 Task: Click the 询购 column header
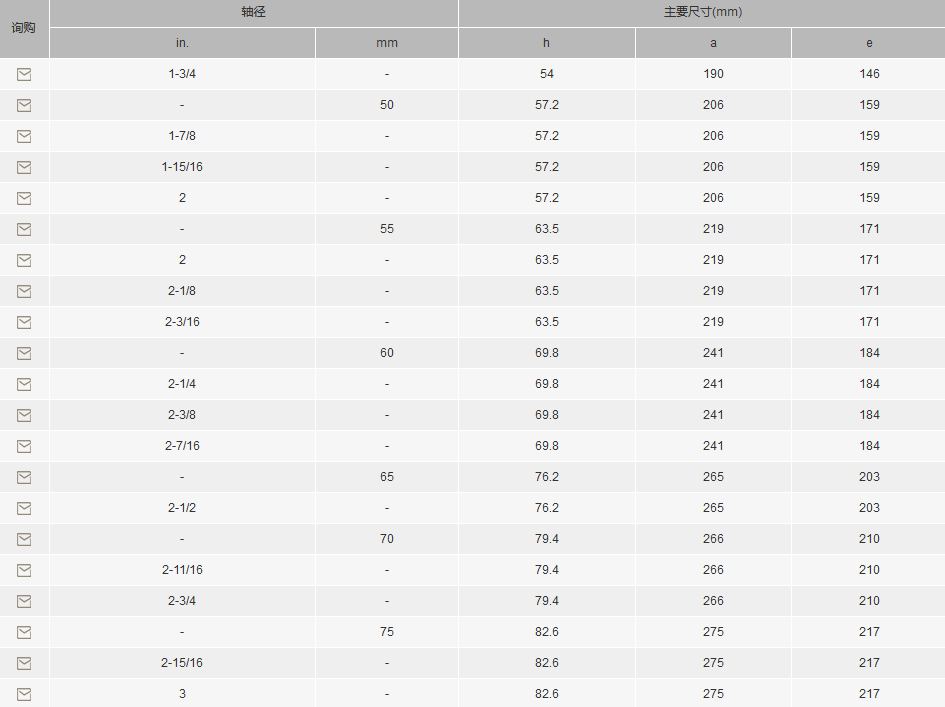[x=24, y=28]
